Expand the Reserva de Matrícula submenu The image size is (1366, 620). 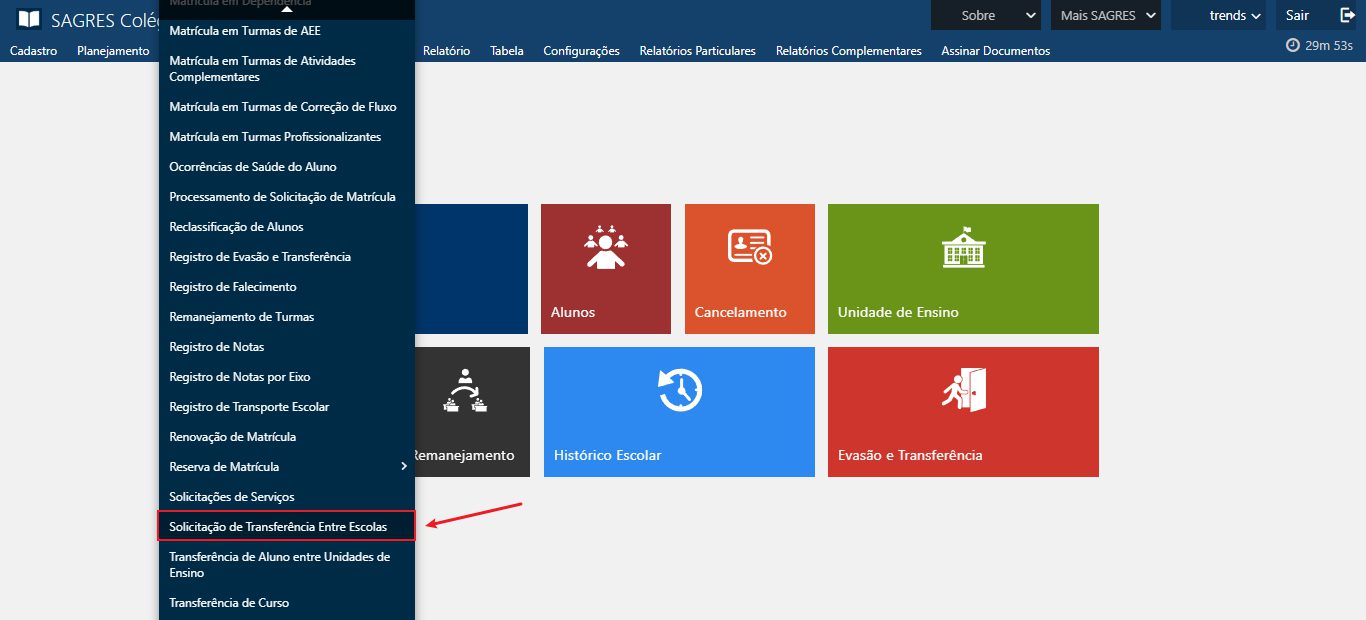(x=286, y=467)
